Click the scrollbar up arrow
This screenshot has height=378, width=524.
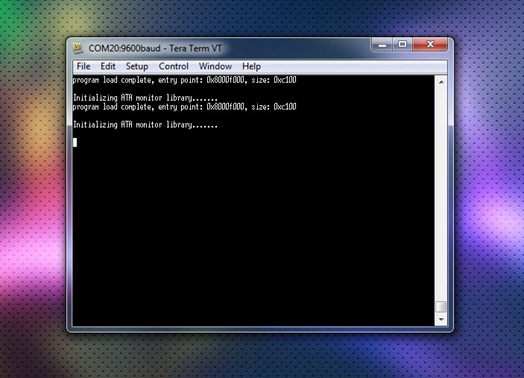[x=441, y=82]
